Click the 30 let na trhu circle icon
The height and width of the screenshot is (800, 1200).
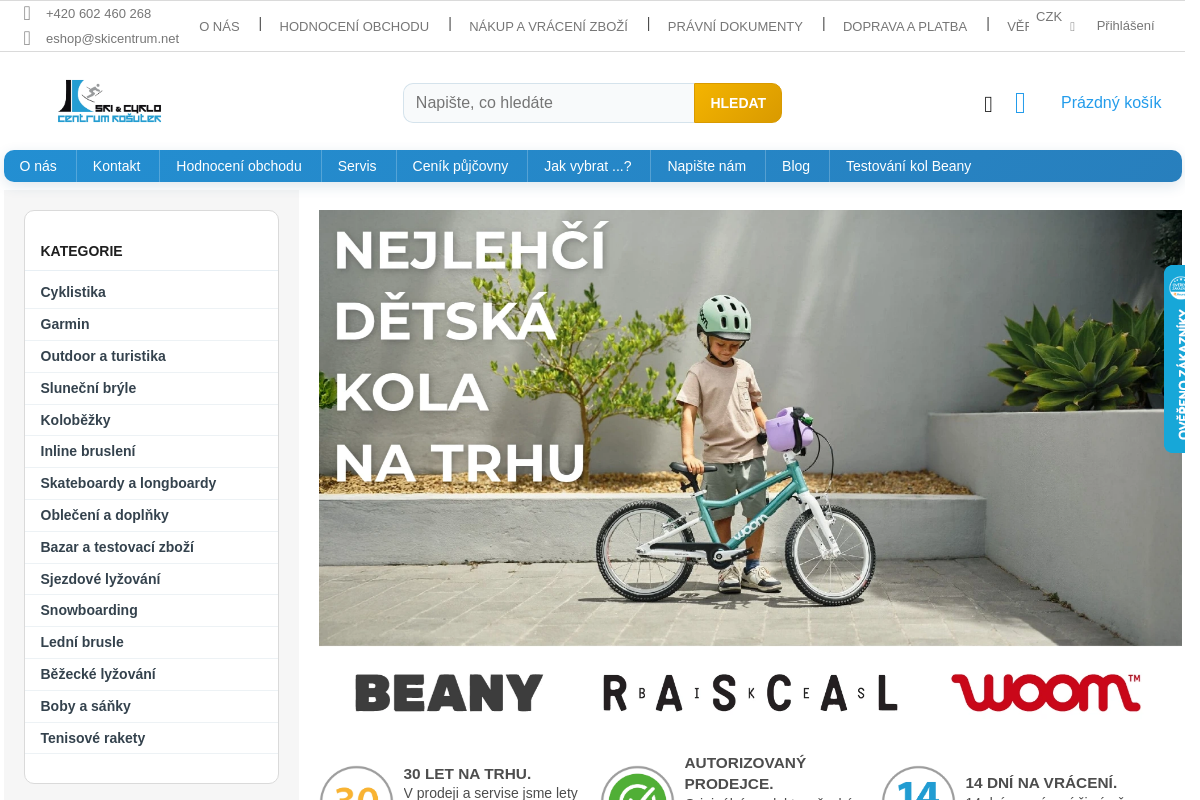pos(356,784)
